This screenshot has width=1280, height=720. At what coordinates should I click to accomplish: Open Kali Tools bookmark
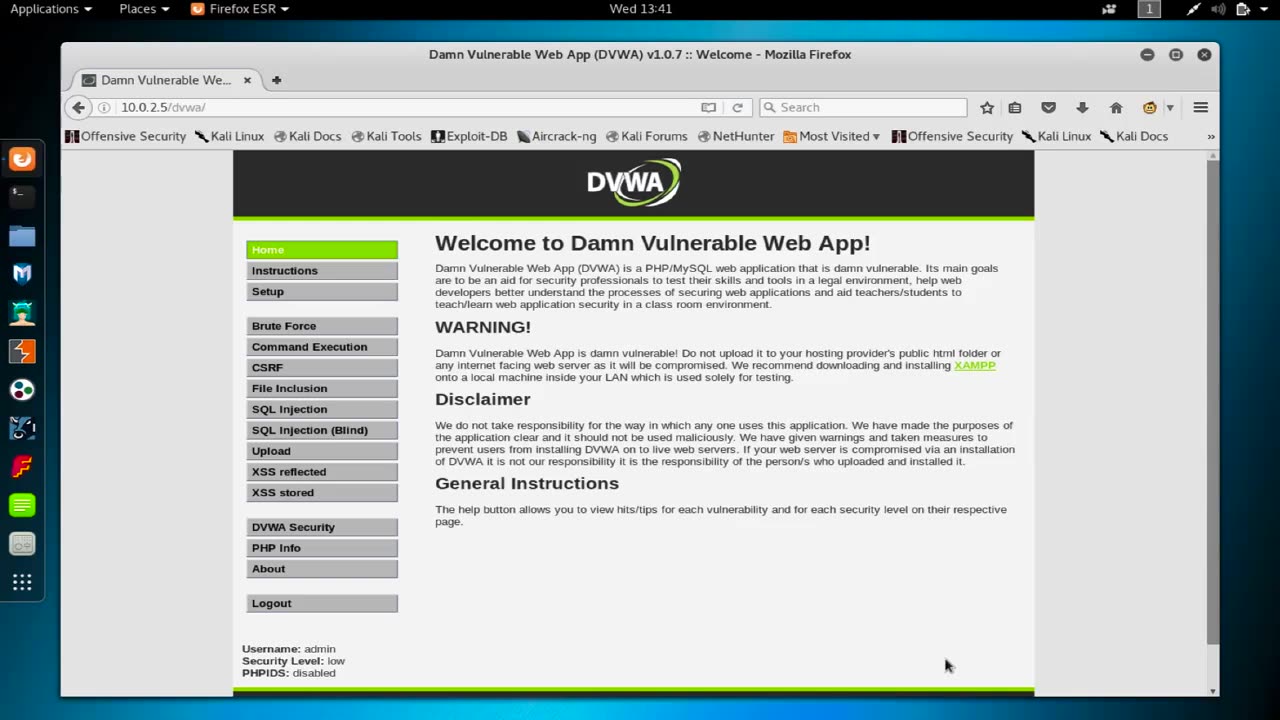pos(386,136)
